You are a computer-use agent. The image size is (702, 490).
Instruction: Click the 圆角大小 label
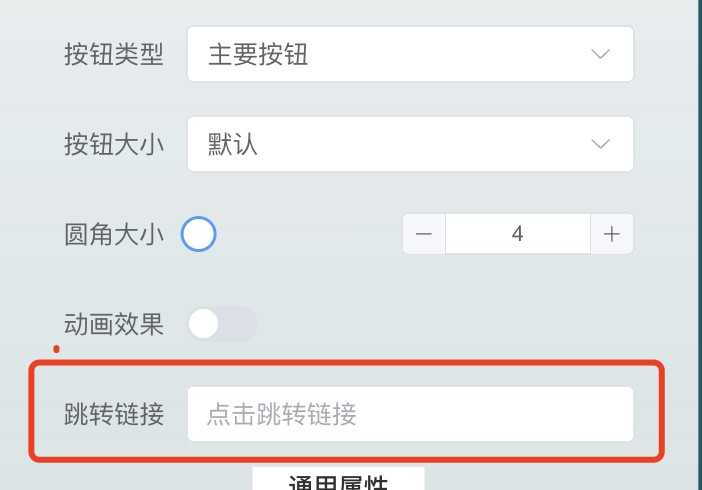pyautogui.click(x=113, y=234)
